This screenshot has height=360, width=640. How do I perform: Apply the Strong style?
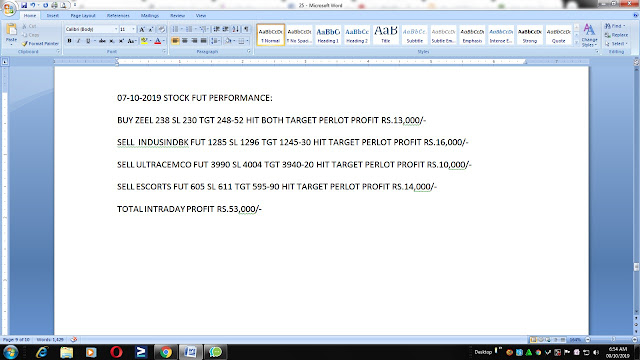pos(529,35)
